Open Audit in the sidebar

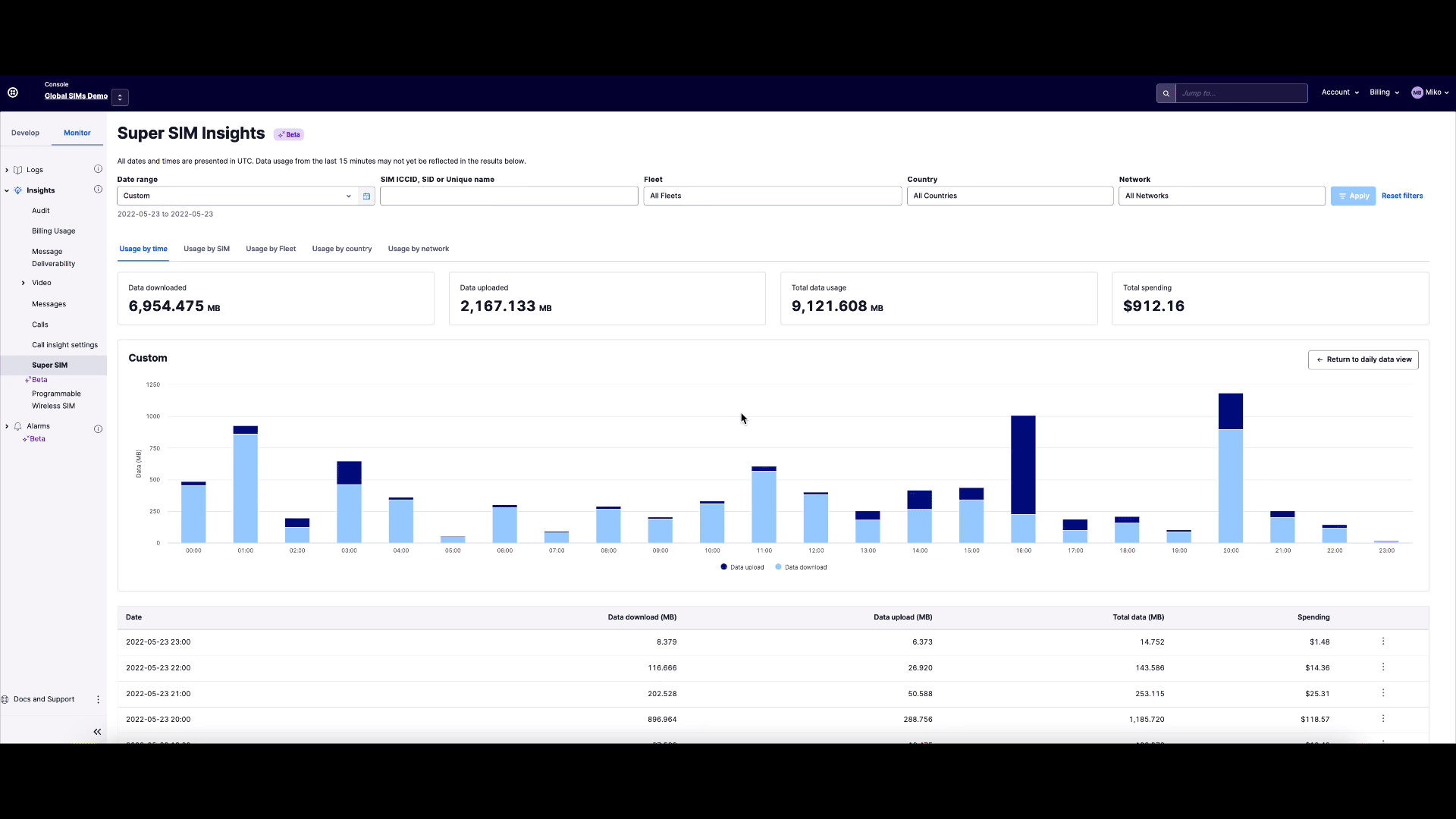coord(41,211)
